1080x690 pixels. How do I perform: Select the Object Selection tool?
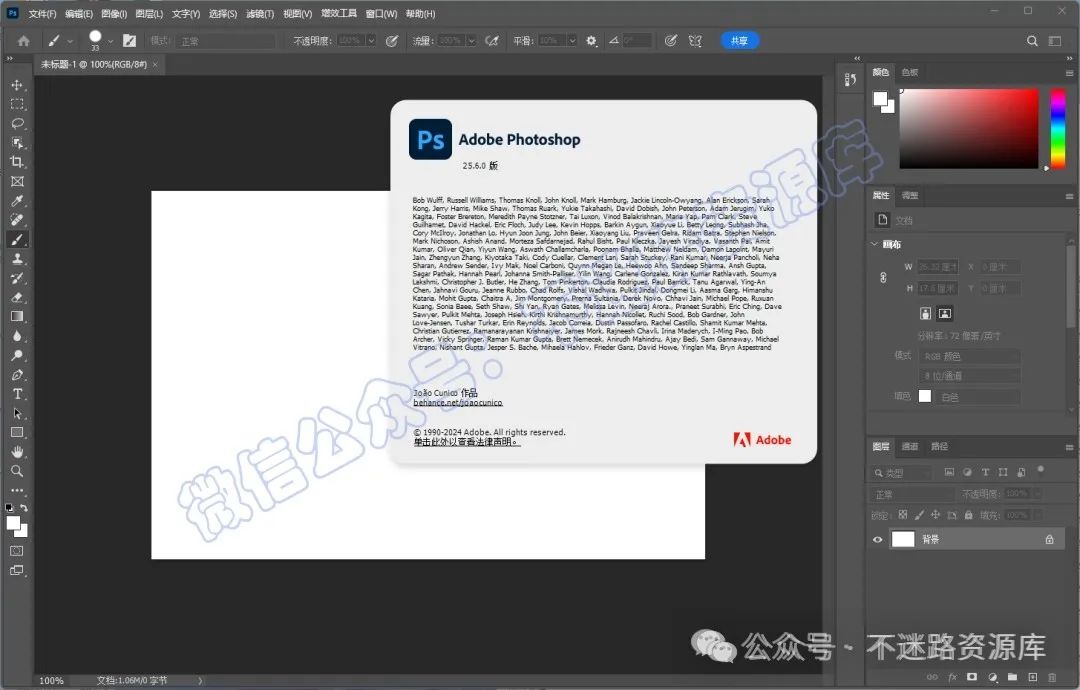17,143
